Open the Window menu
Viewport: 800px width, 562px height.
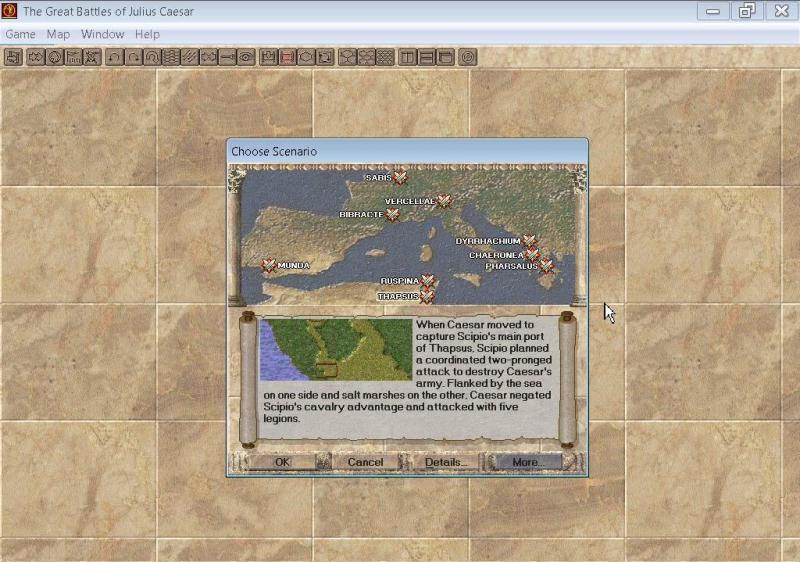tap(102, 34)
